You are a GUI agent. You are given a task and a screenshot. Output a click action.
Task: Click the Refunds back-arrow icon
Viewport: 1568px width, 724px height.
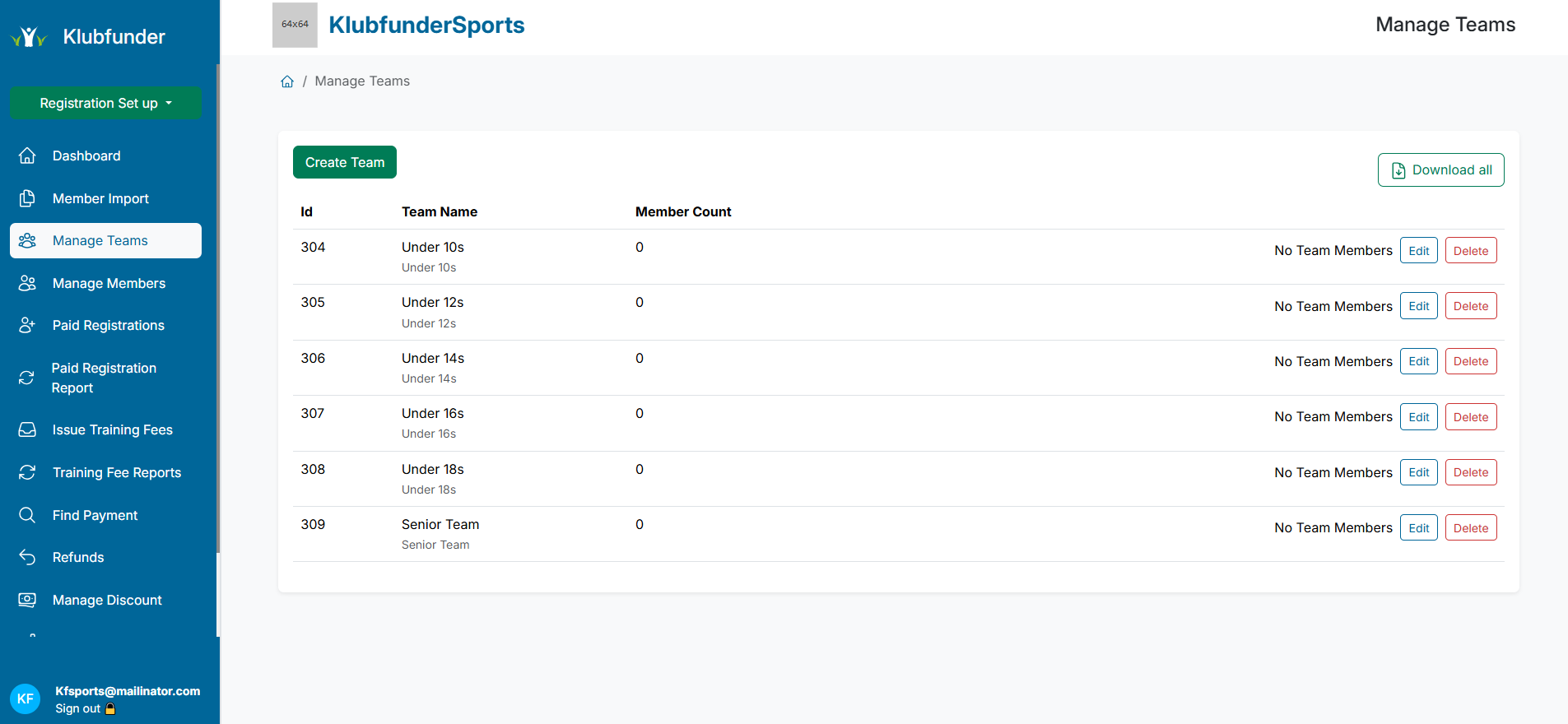point(27,557)
